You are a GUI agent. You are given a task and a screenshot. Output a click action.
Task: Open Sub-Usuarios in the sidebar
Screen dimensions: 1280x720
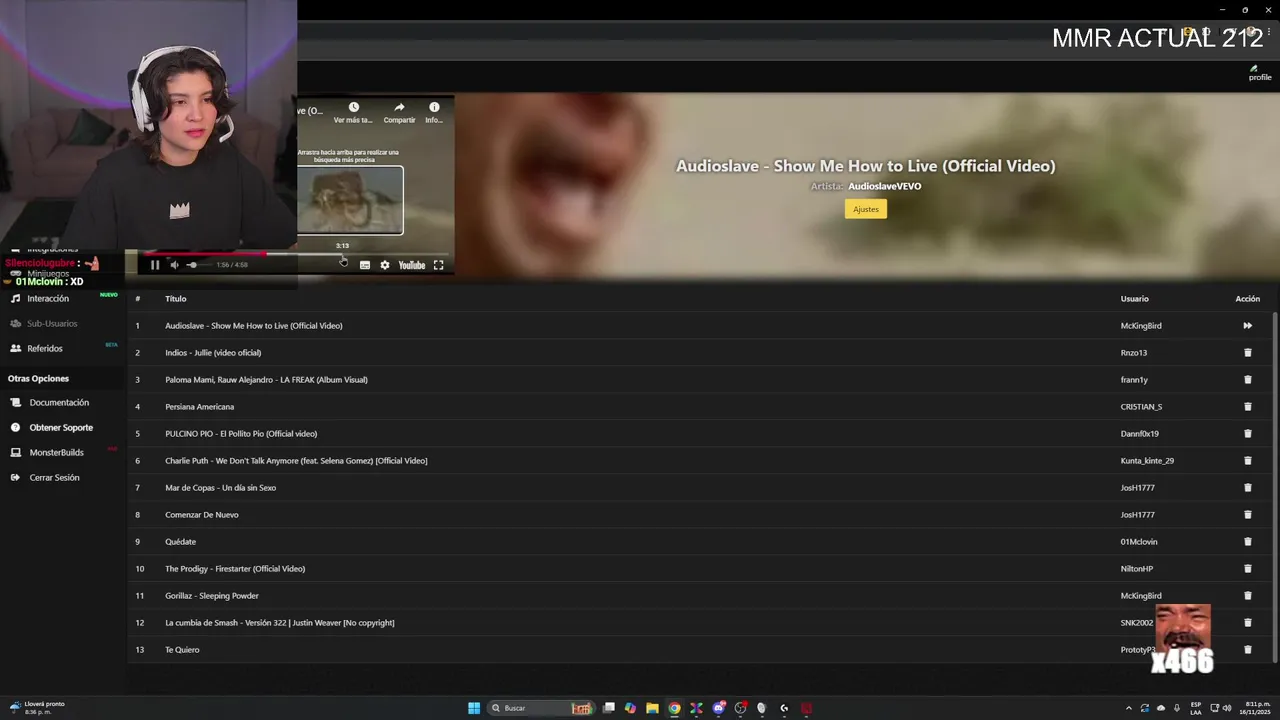[52, 323]
